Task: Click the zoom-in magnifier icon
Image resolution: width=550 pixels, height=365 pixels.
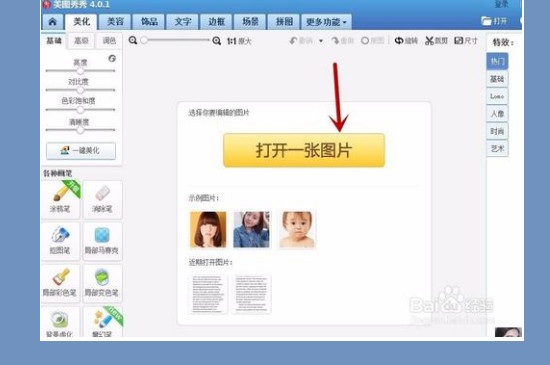Action: [x=217, y=41]
